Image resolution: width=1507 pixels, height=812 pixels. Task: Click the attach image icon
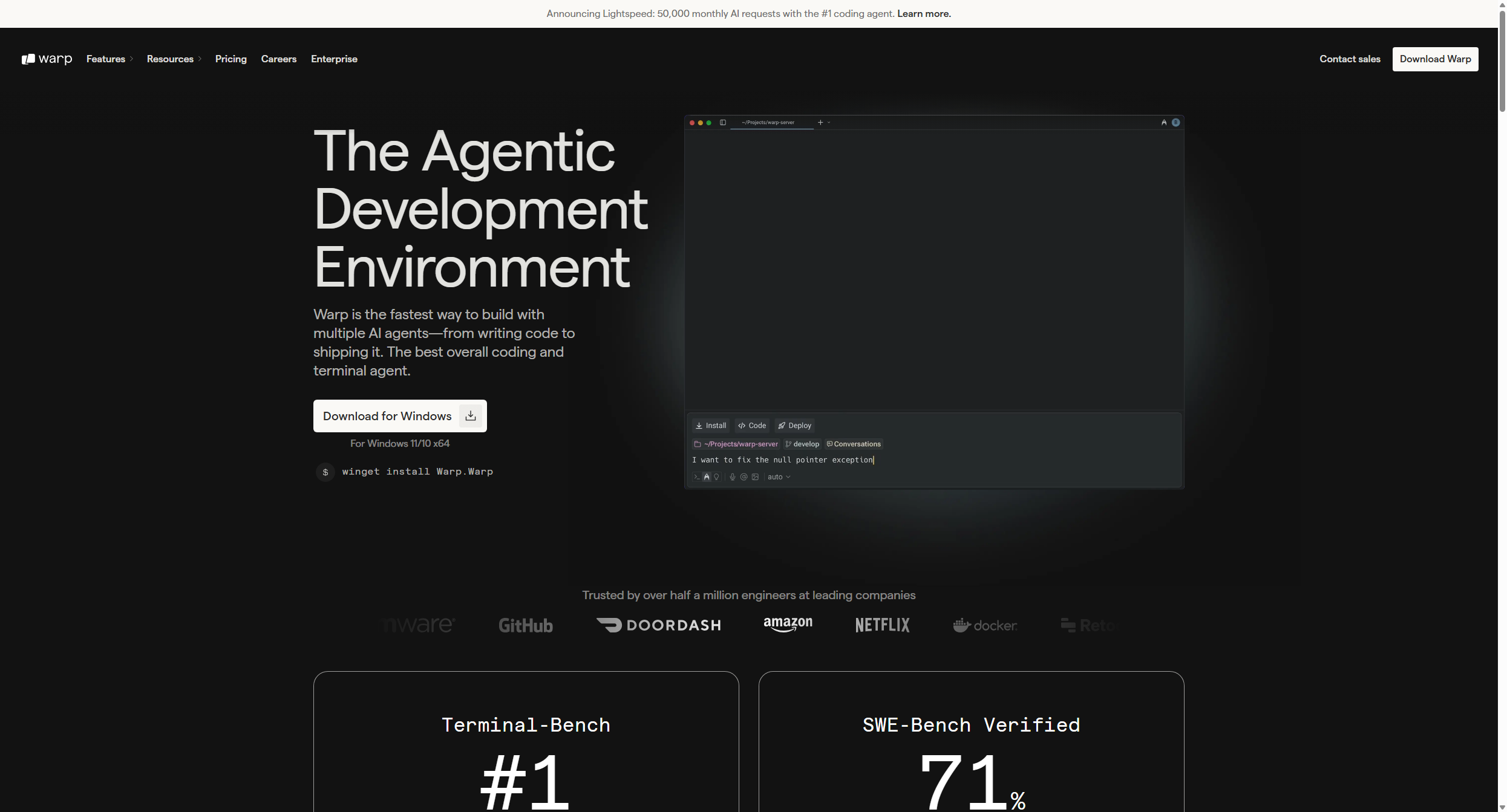(755, 477)
